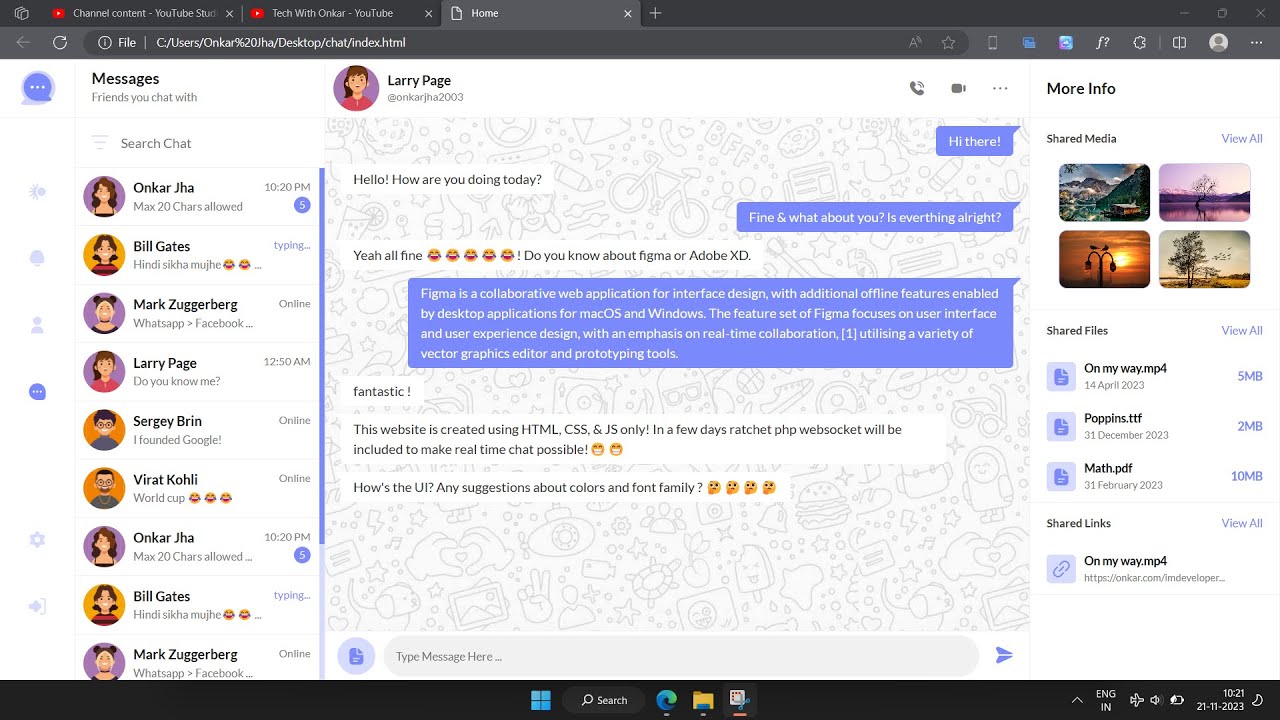Select the Home browser tab

[541, 13]
